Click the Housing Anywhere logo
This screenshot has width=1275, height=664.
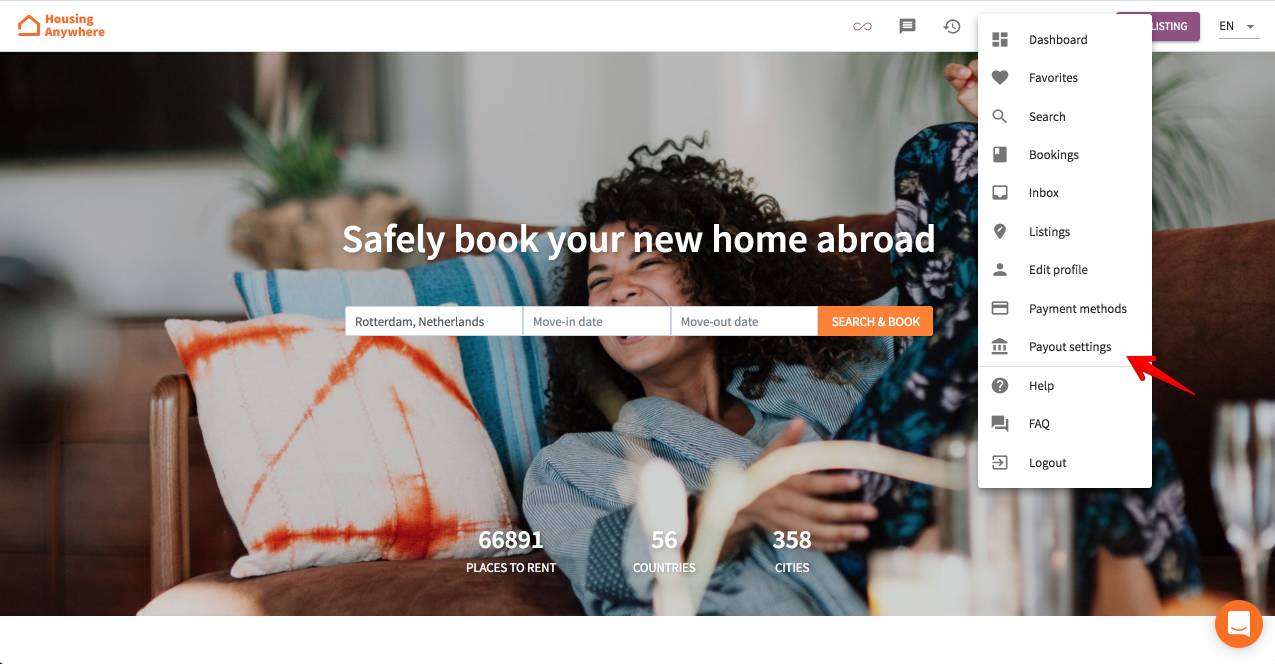61,26
